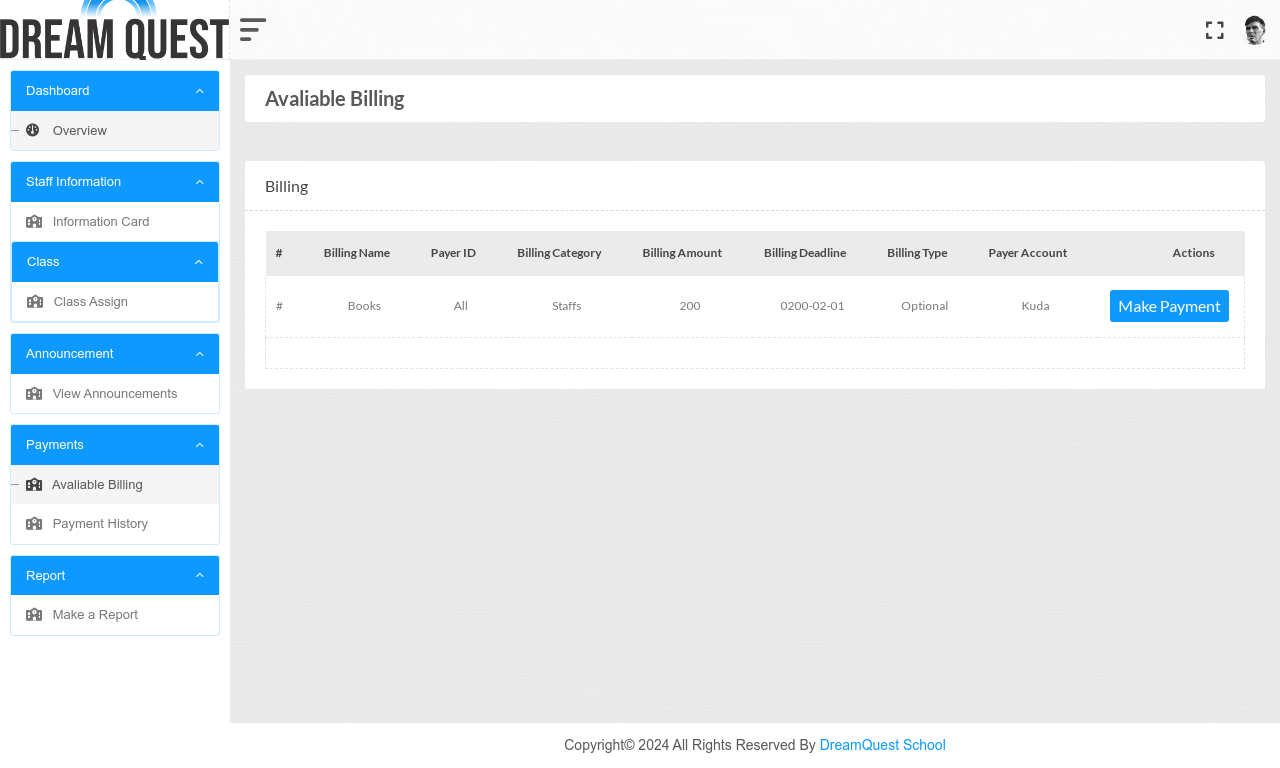Image resolution: width=1280 pixels, height=768 pixels.
Task: Click the Dream Quest logo
Action: click(x=114, y=30)
